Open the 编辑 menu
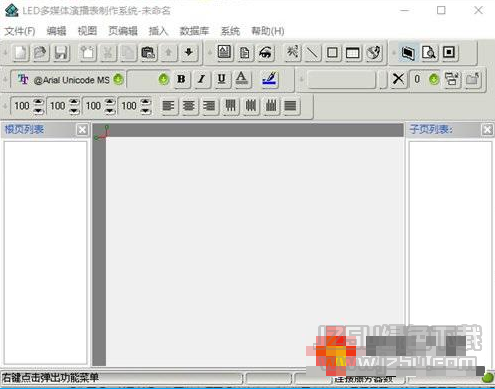 click(x=56, y=31)
